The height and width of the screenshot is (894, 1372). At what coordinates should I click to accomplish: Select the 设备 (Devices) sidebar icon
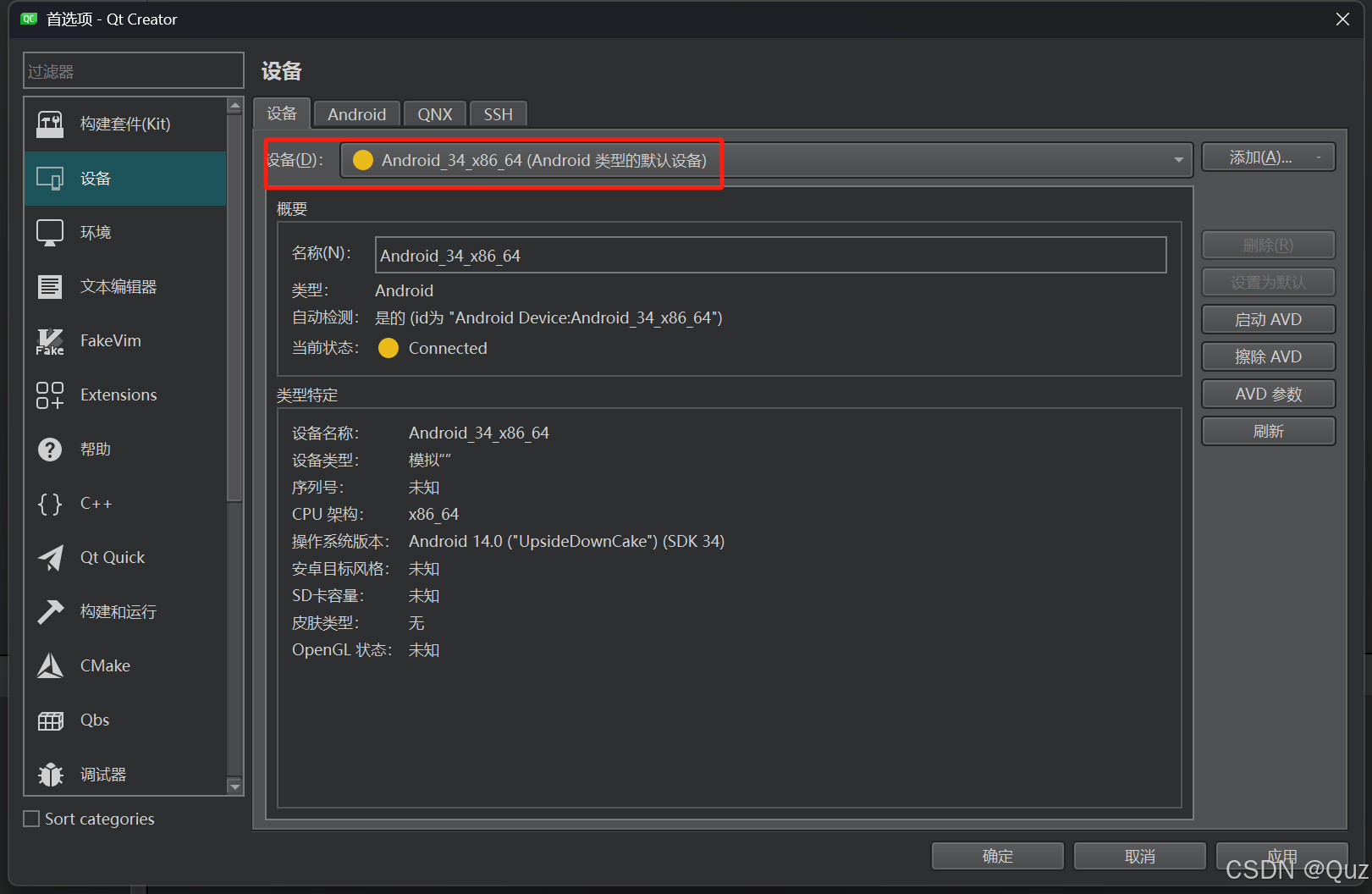50,178
